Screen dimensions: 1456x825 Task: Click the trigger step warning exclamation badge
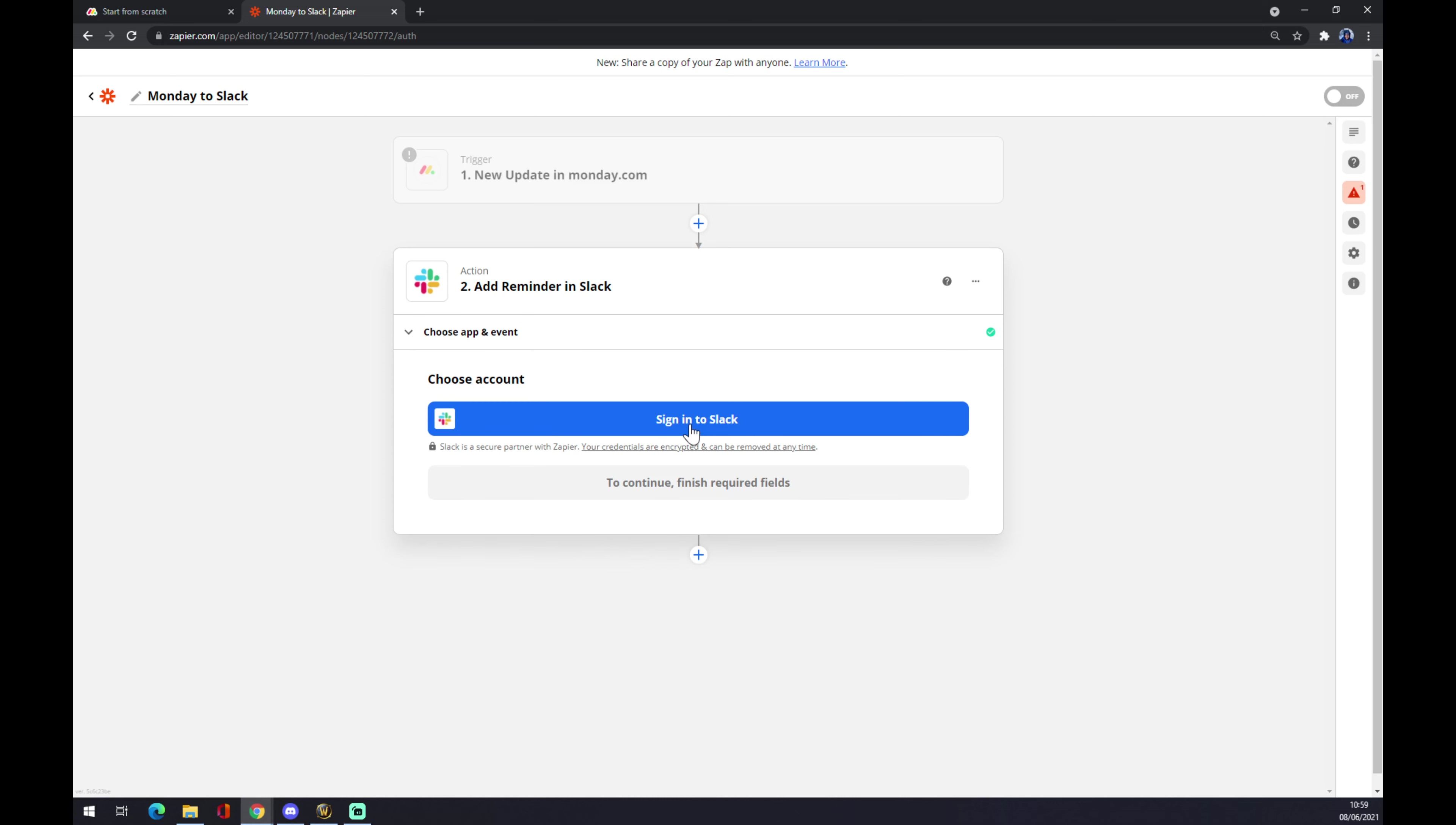pyautogui.click(x=409, y=155)
